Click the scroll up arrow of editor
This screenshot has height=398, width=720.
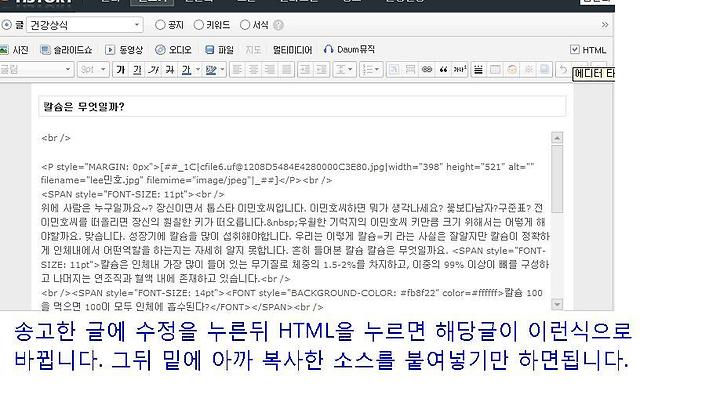pos(557,138)
